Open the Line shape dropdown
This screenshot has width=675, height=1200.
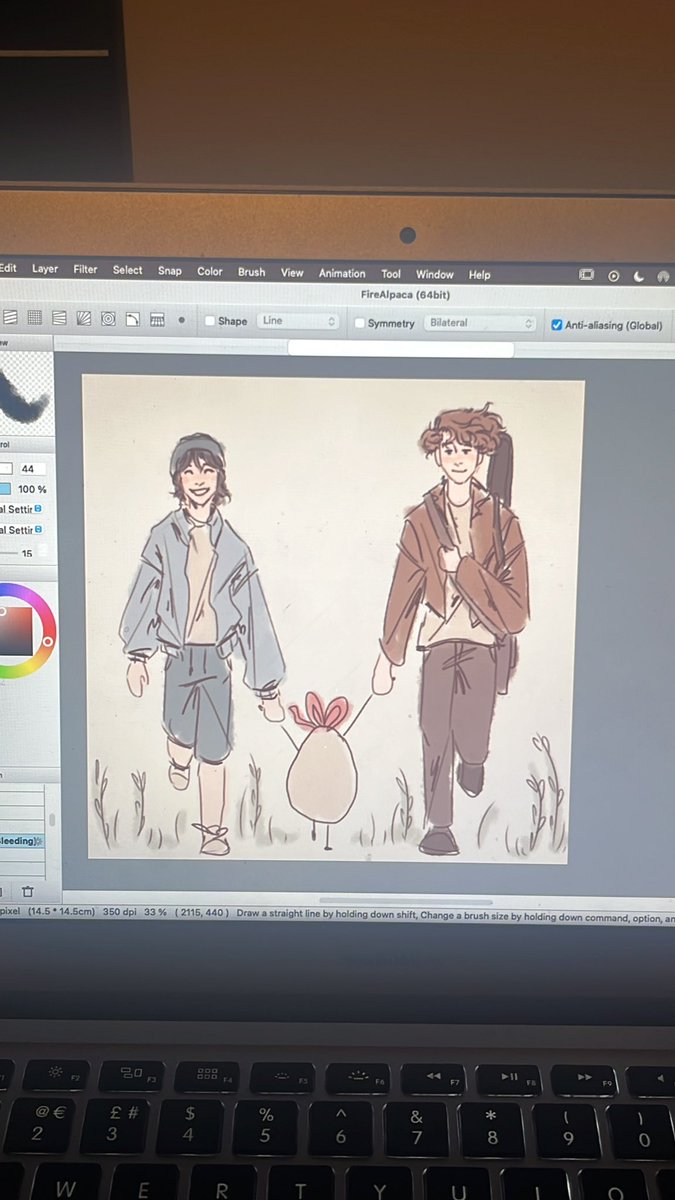click(x=299, y=321)
